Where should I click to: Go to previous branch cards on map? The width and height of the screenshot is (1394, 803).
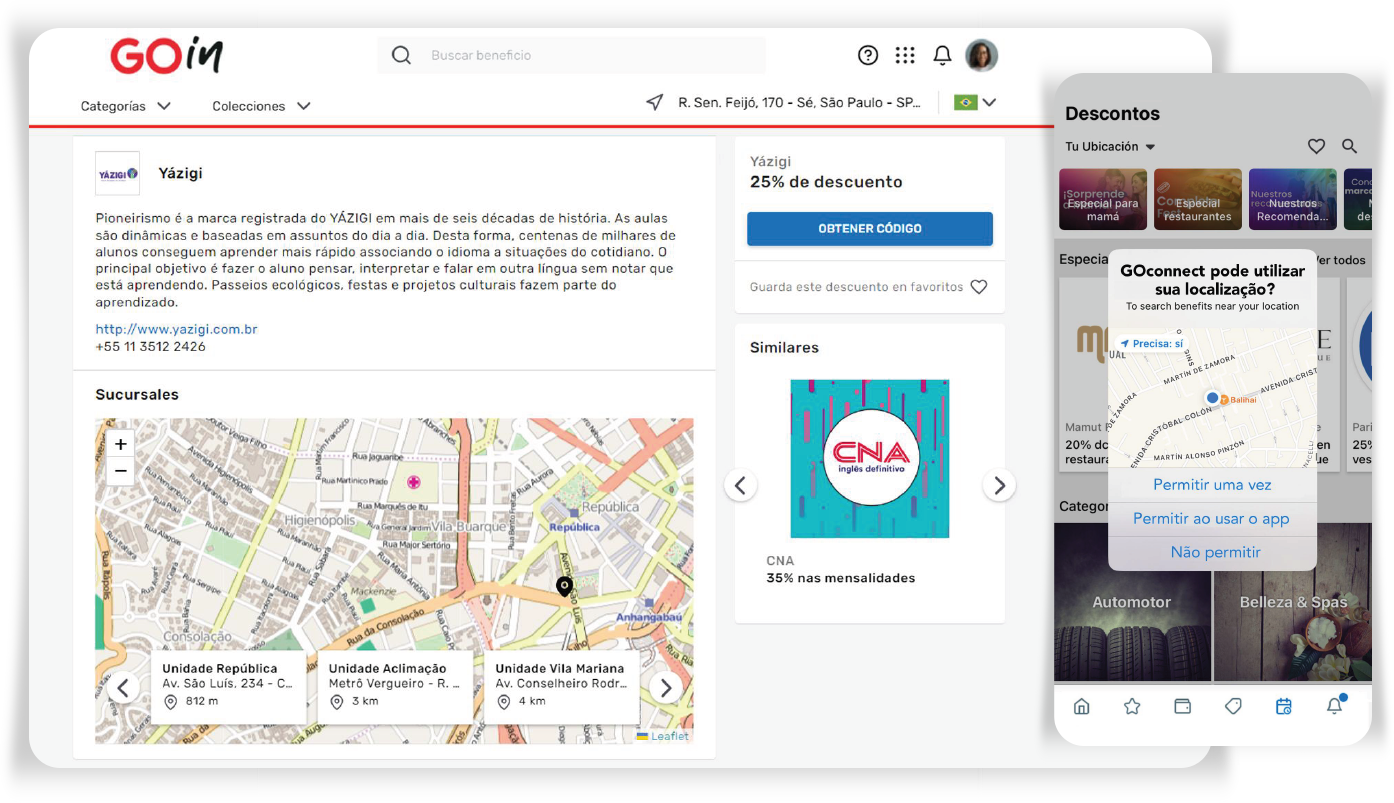pyautogui.click(x=123, y=688)
